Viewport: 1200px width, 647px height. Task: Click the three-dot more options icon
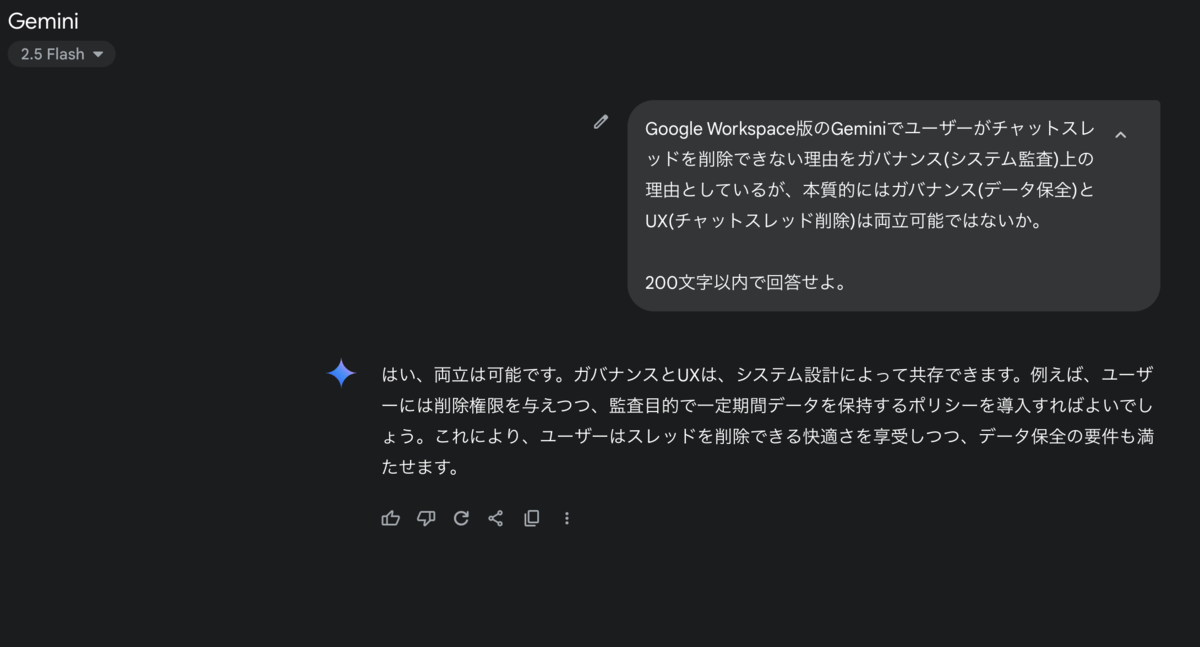coord(566,518)
